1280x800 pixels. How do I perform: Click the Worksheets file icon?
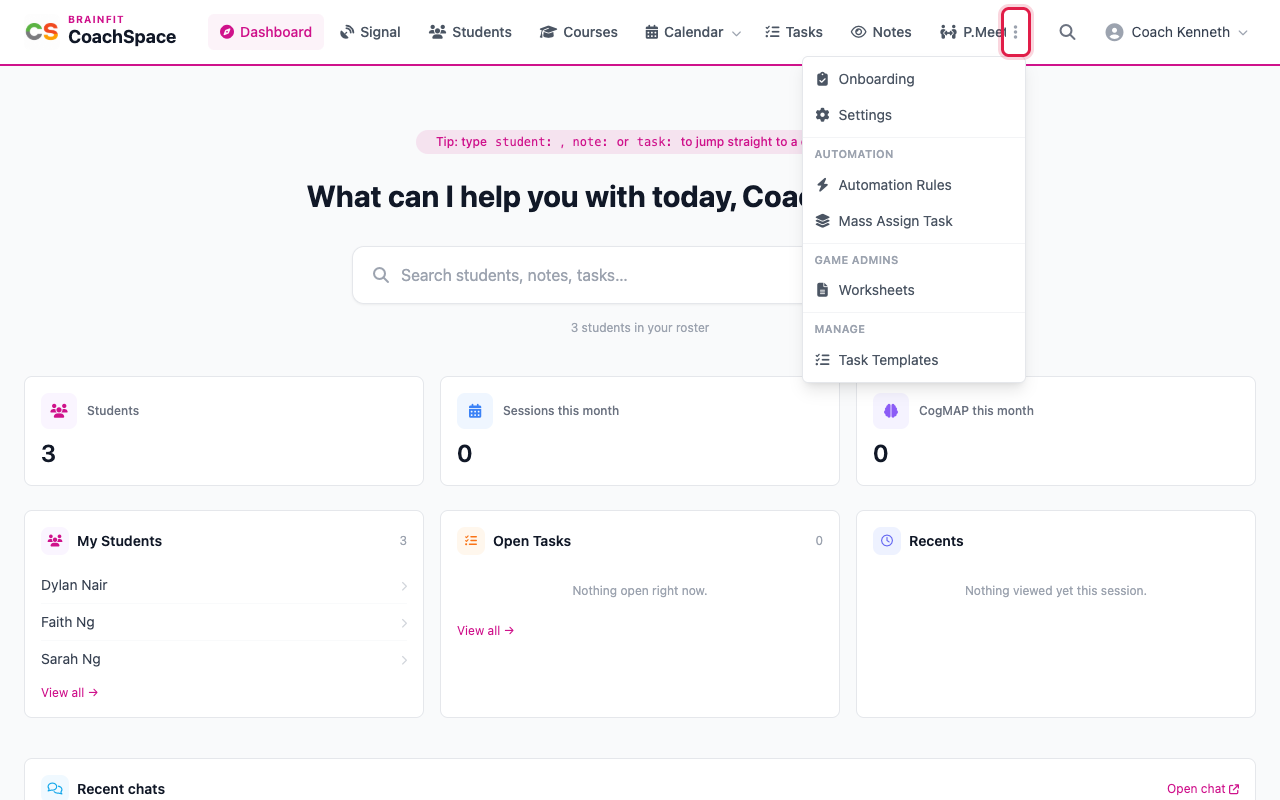pyautogui.click(x=822, y=290)
